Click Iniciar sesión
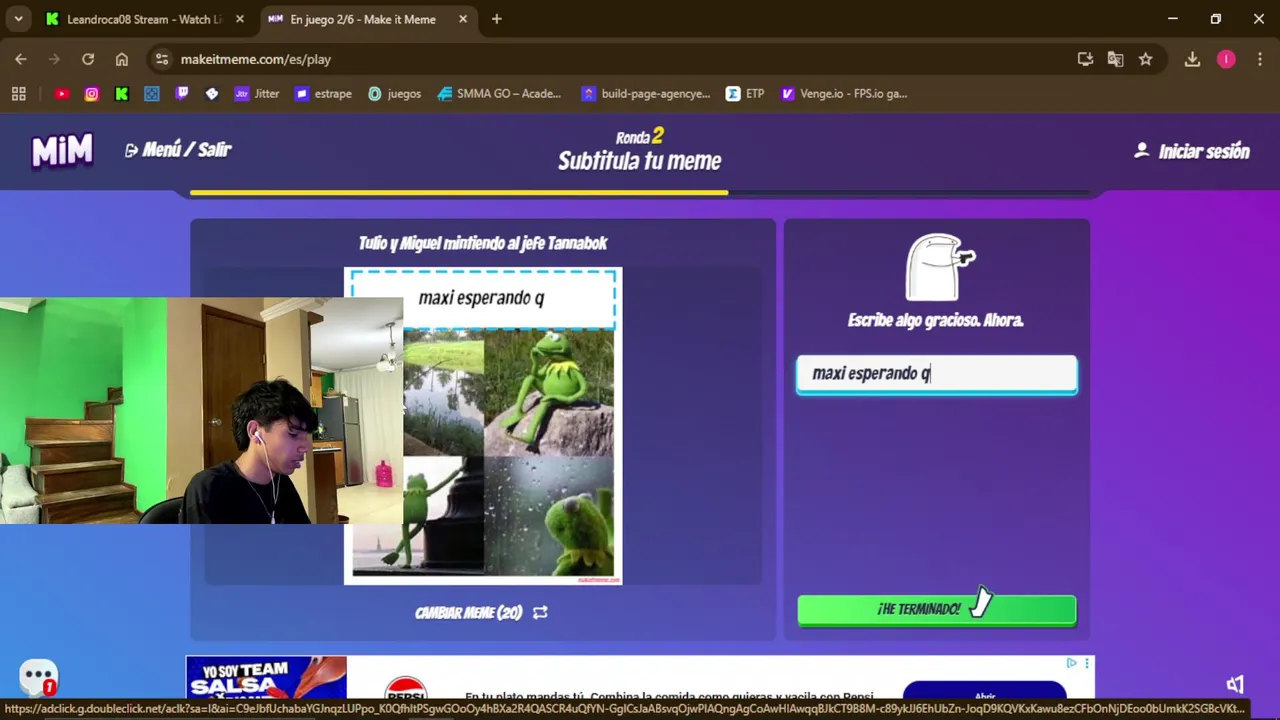Screen dimensions: 1280x720 (x=1192, y=151)
